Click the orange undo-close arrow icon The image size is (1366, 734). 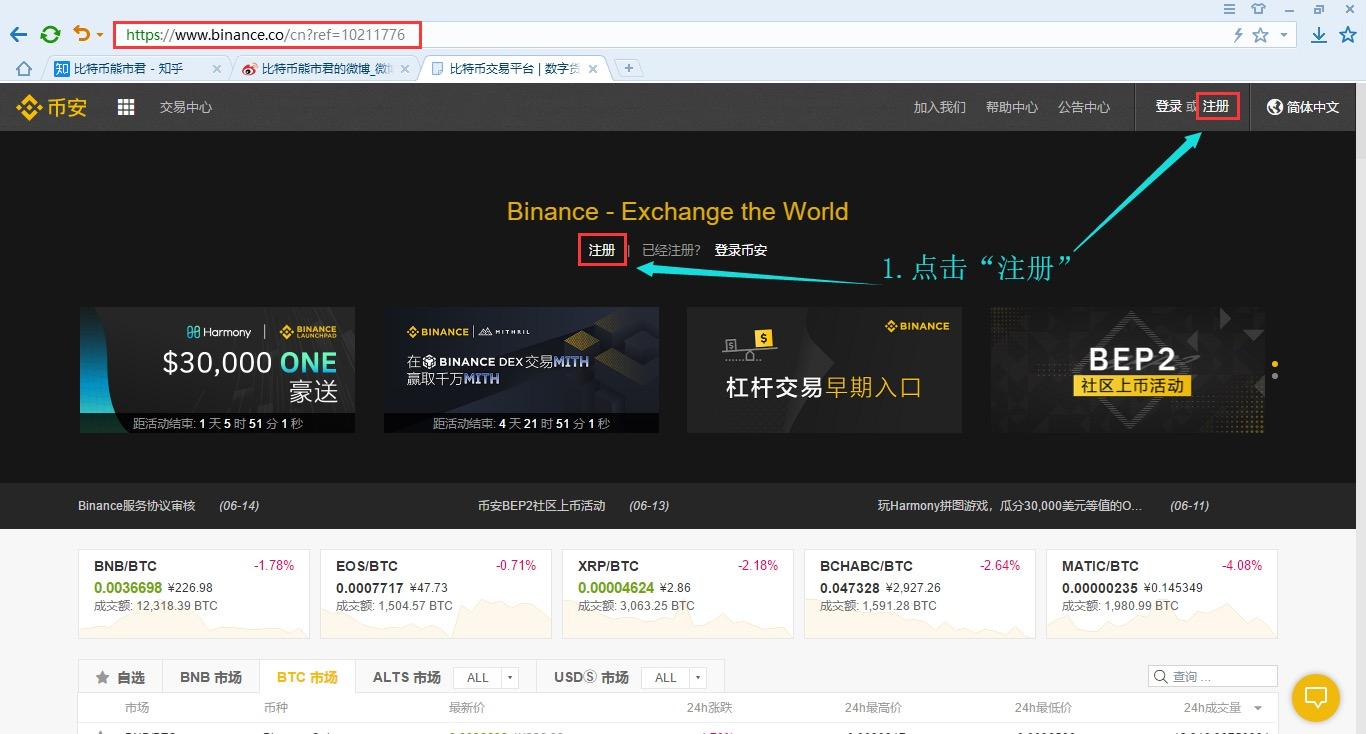click(x=82, y=34)
